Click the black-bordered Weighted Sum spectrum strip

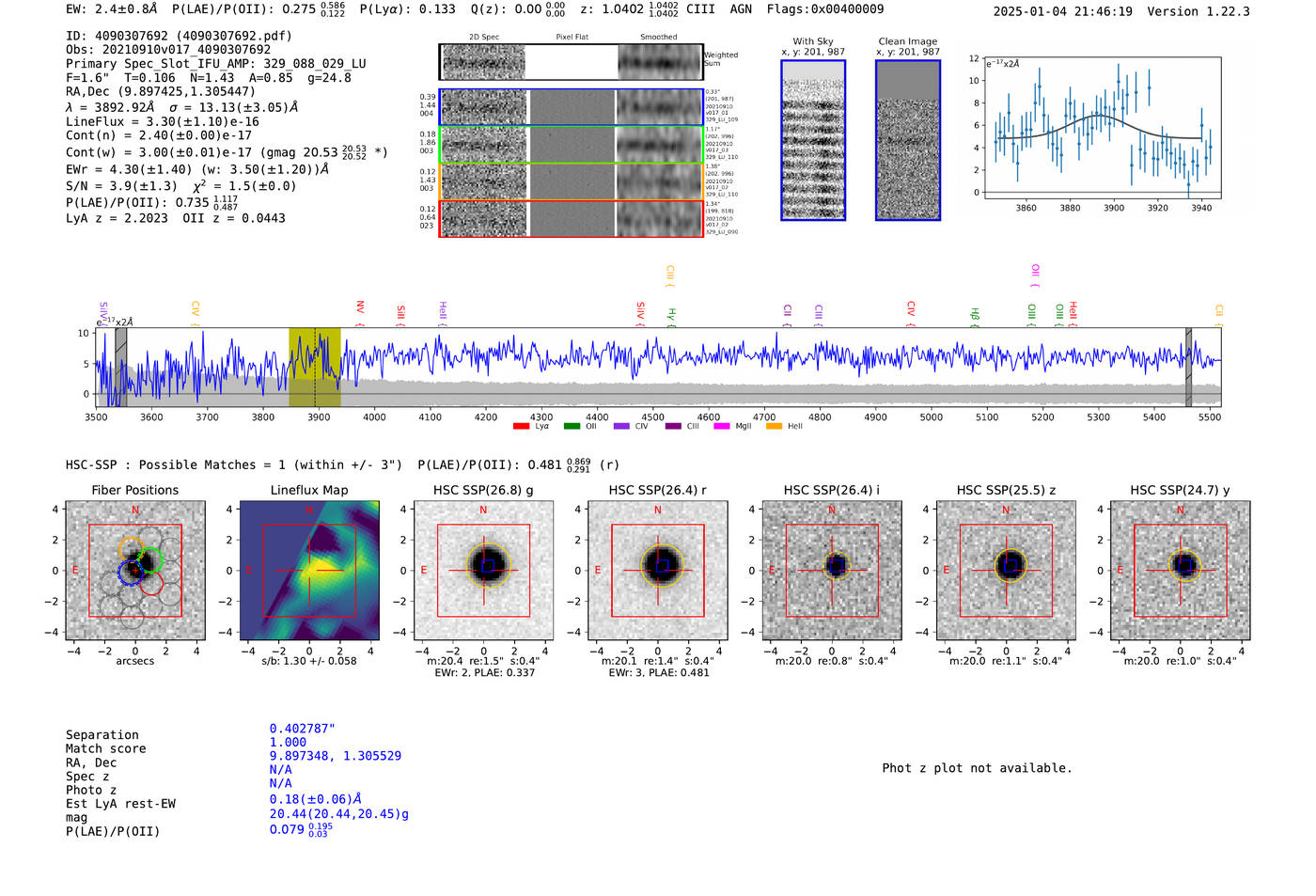571,62
